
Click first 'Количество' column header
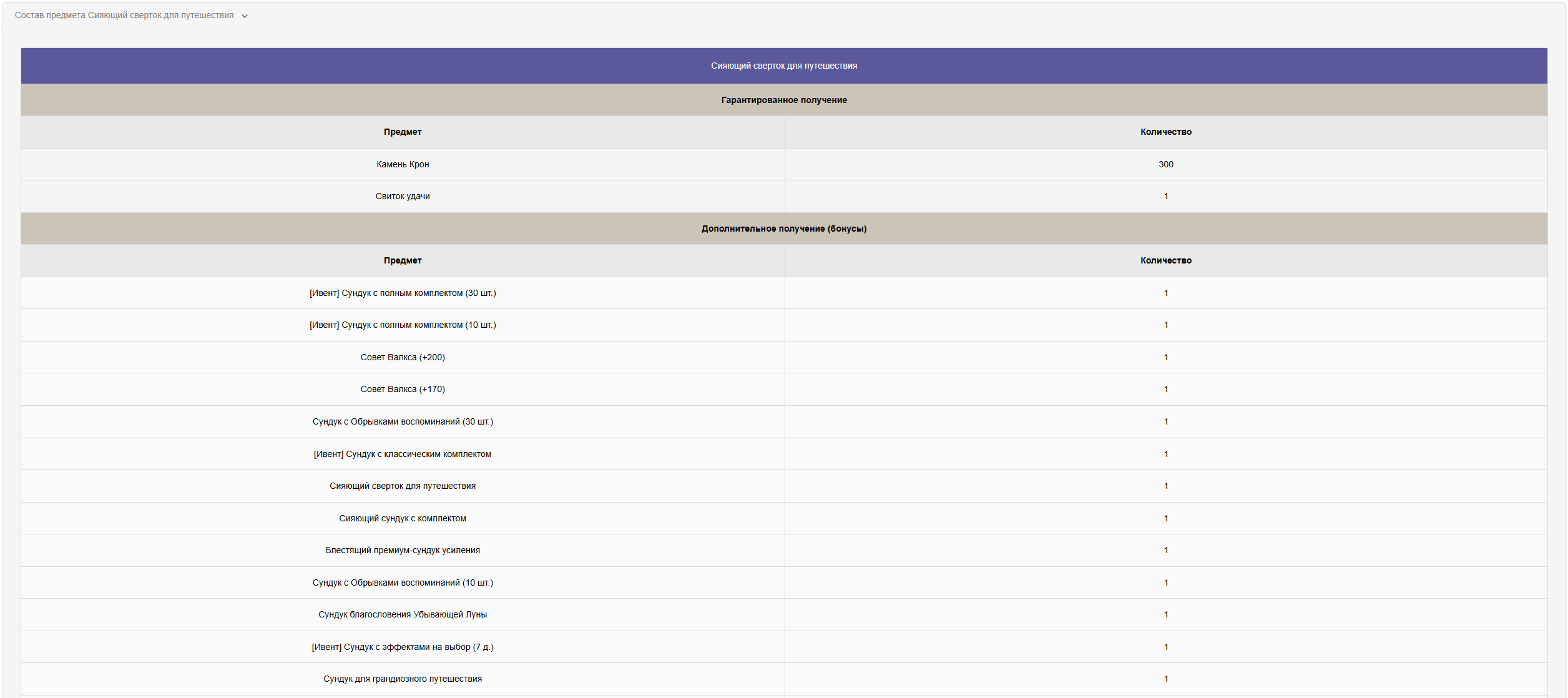pyautogui.click(x=1165, y=132)
